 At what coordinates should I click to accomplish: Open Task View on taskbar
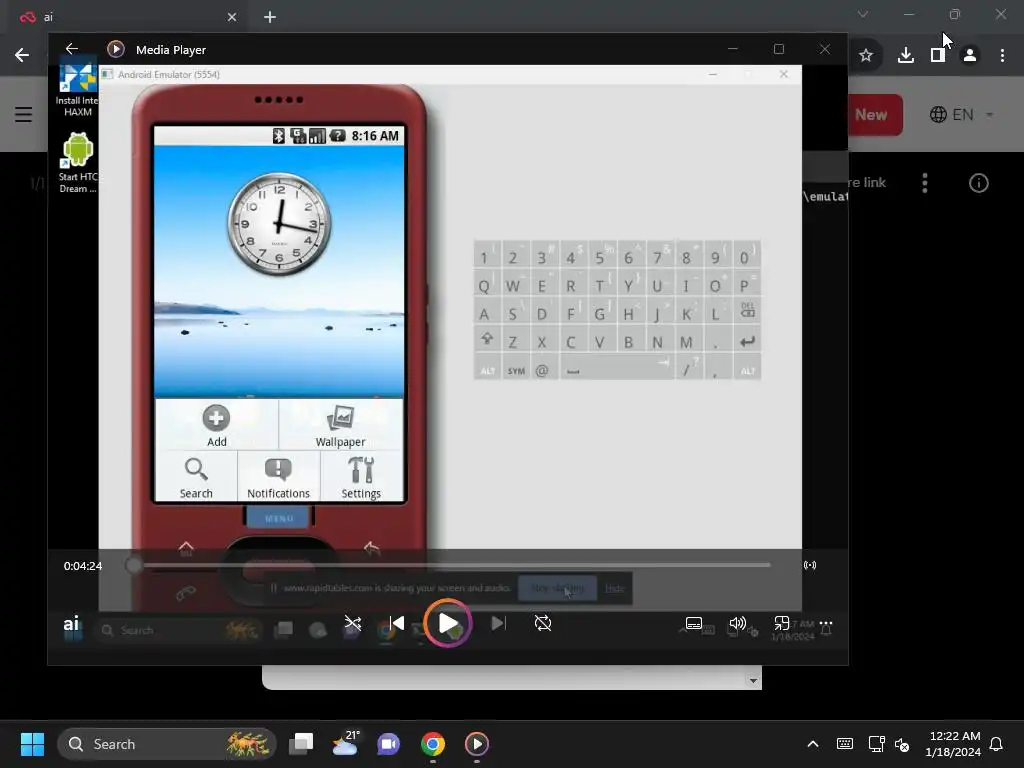tap(302, 744)
